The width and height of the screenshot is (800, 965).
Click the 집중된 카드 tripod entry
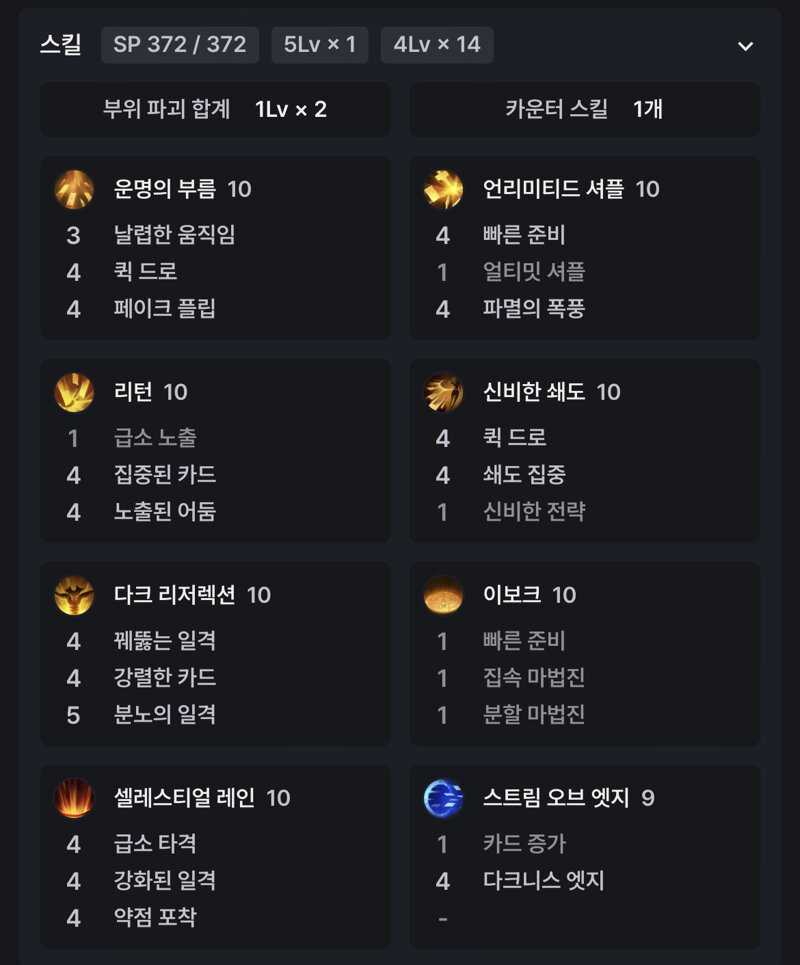click(164, 474)
